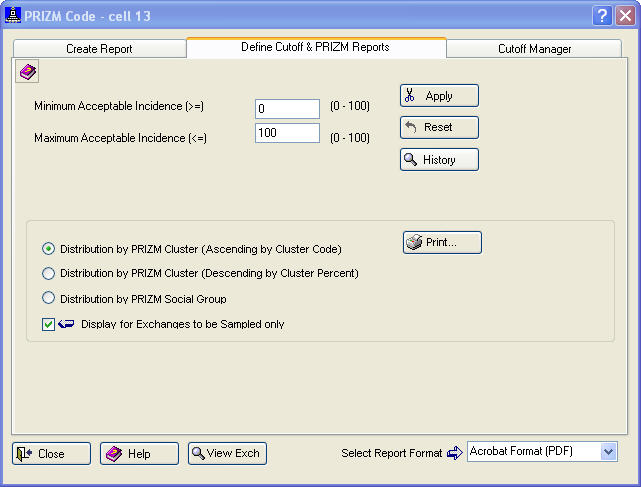The height and width of the screenshot is (487, 641).
Task: Click the Acrobat Format (PDF) combo box text
Action: (x=521, y=451)
